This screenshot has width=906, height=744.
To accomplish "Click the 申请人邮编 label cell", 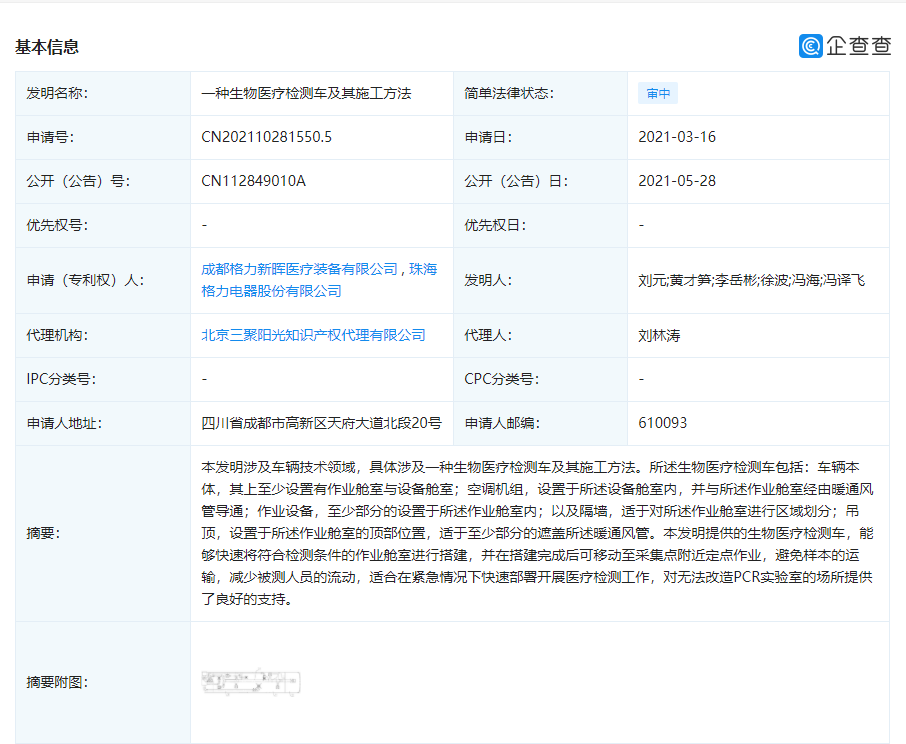I will click(x=540, y=423).
